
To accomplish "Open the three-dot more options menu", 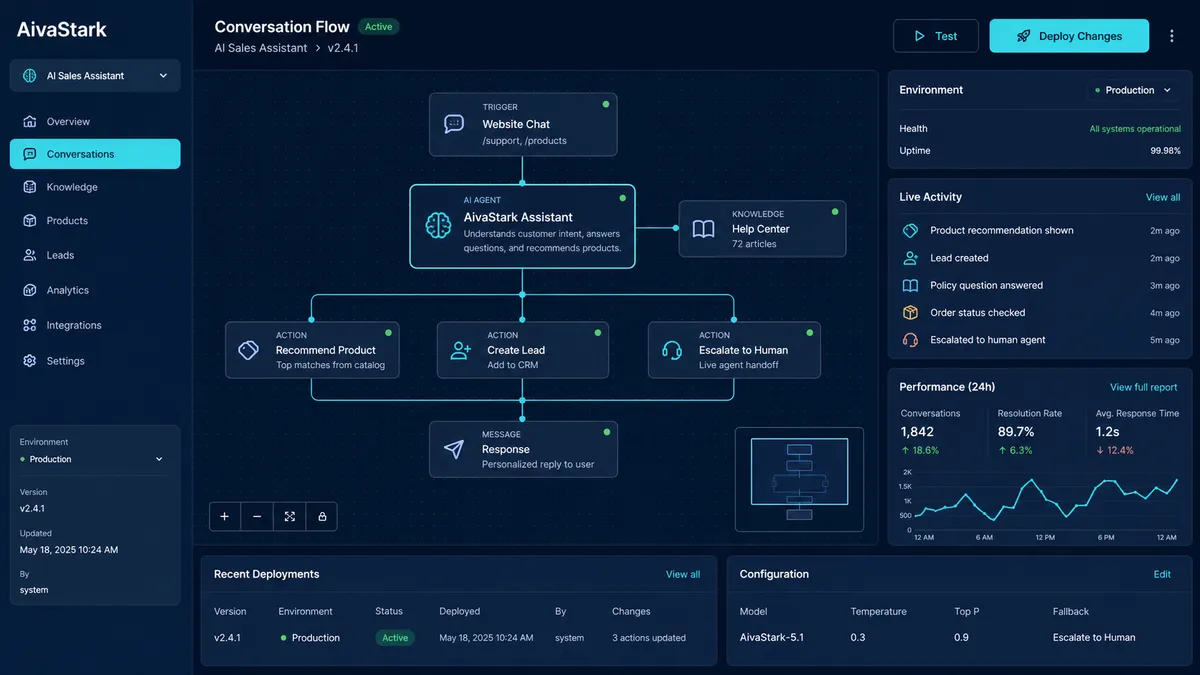I will coord(1172,36).
